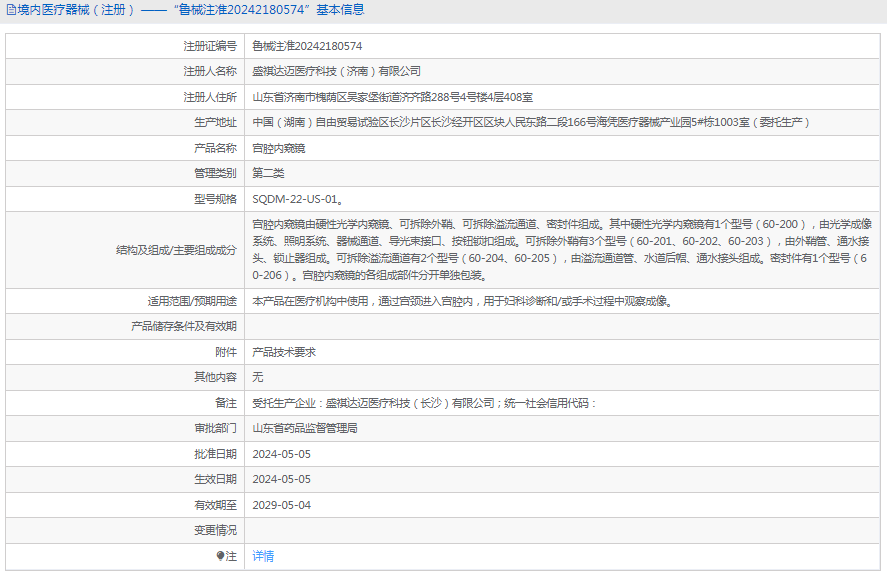Click the 有效期至 label
The image size is (887, 576).
coord(216,505)
